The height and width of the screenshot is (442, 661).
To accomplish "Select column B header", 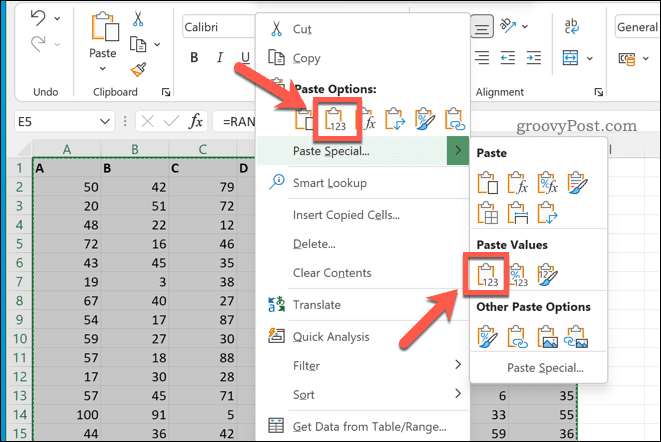I will point(136,151).
